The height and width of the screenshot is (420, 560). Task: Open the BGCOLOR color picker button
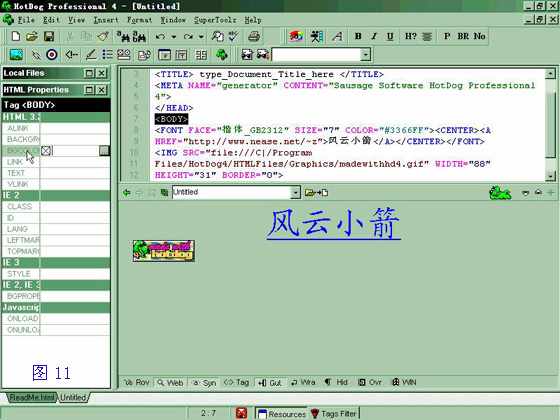104,151
